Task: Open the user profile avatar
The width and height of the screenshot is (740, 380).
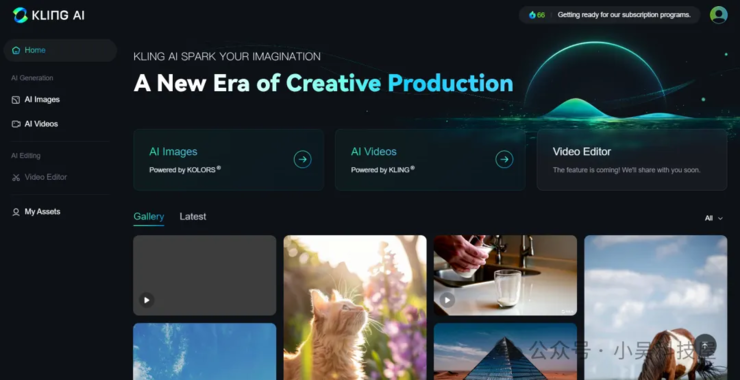Action: (718, 15)
